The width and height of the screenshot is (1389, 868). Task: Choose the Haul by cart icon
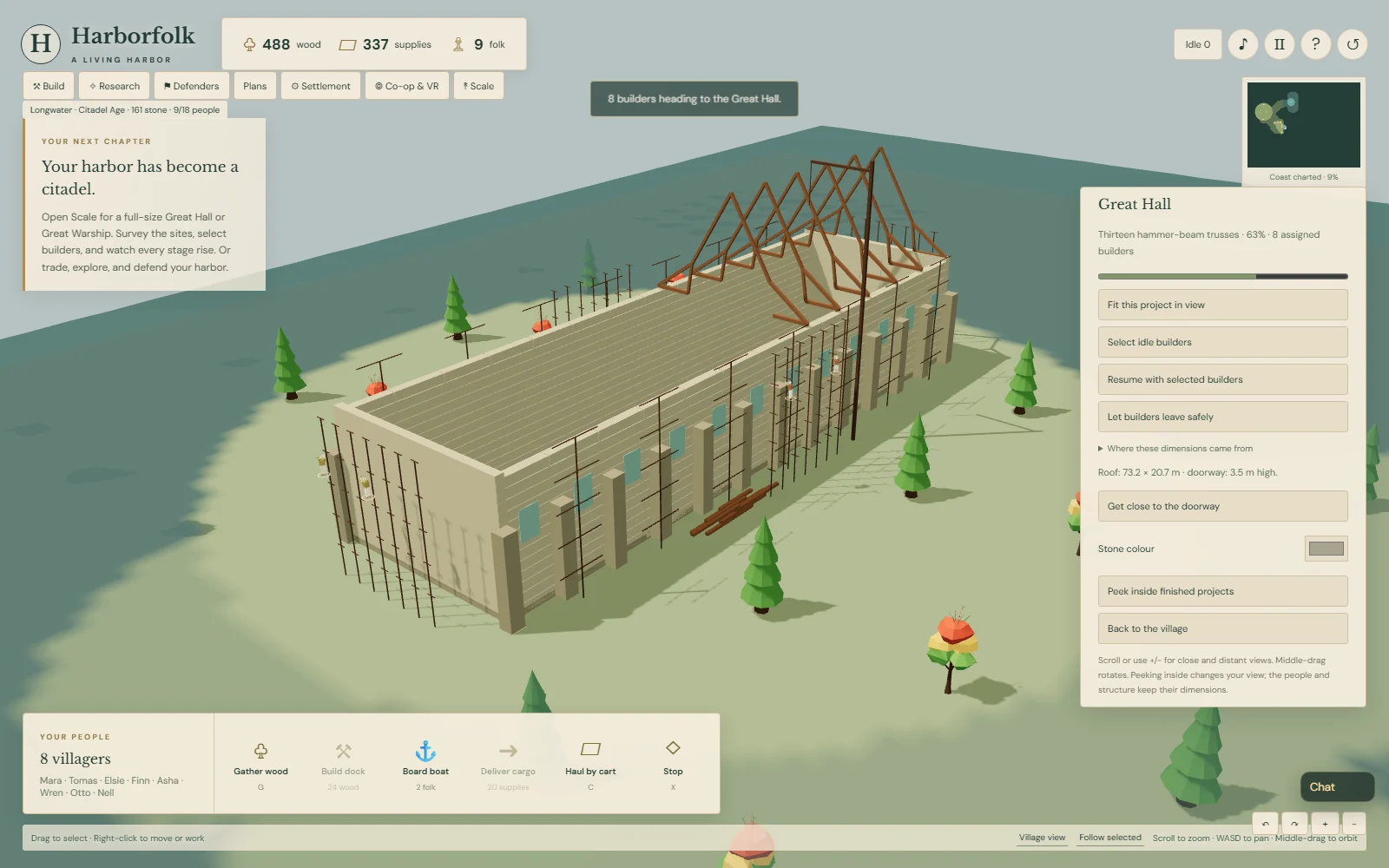point(590,749)
